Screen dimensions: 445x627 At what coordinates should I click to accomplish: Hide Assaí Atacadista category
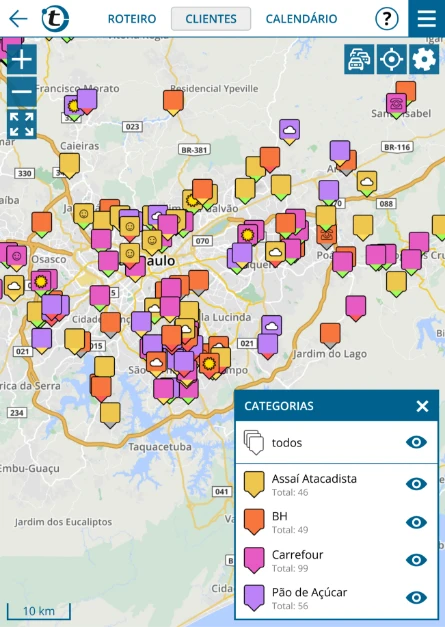pos(416,484)
